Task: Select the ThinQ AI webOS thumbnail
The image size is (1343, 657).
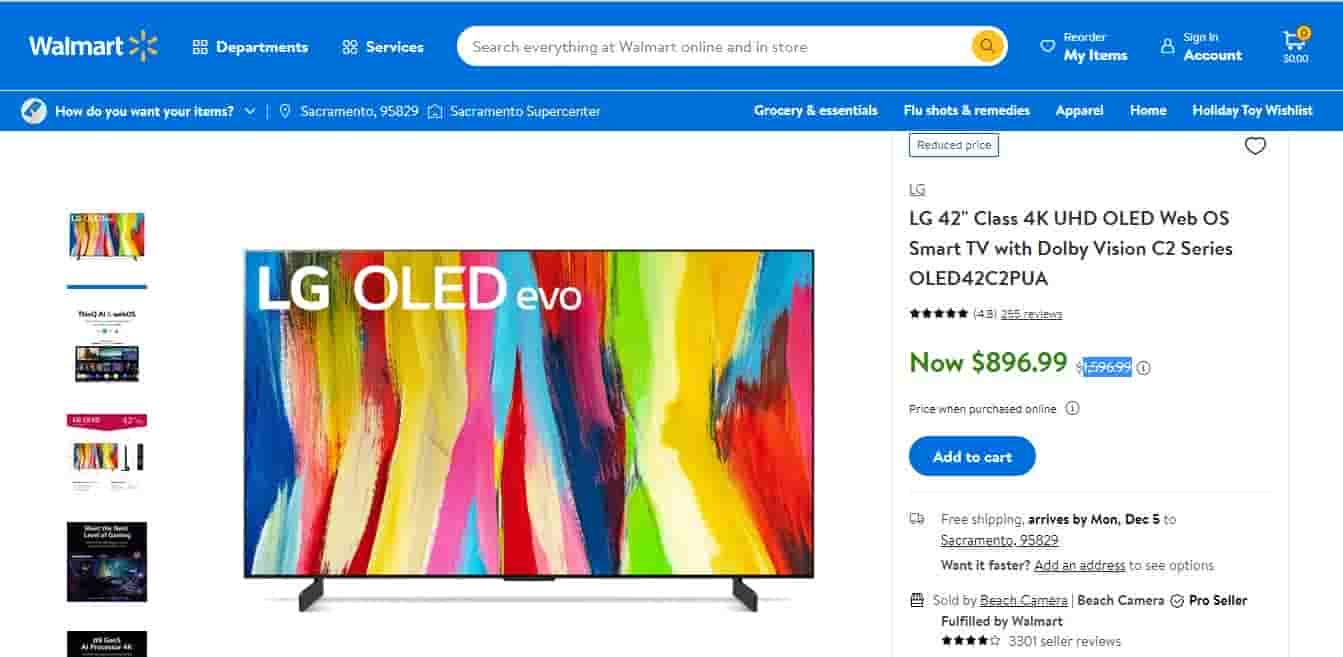Action: (107, 345)
